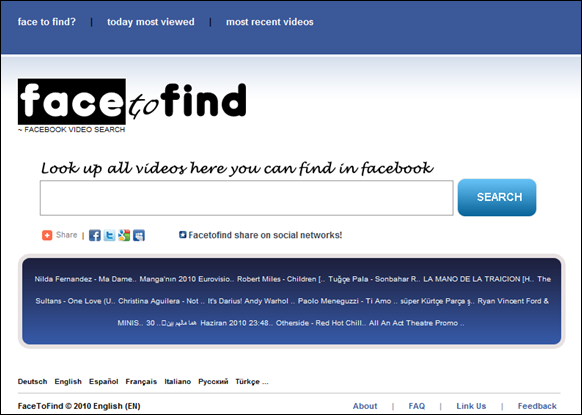Click the orange Share plus icon

47,235
